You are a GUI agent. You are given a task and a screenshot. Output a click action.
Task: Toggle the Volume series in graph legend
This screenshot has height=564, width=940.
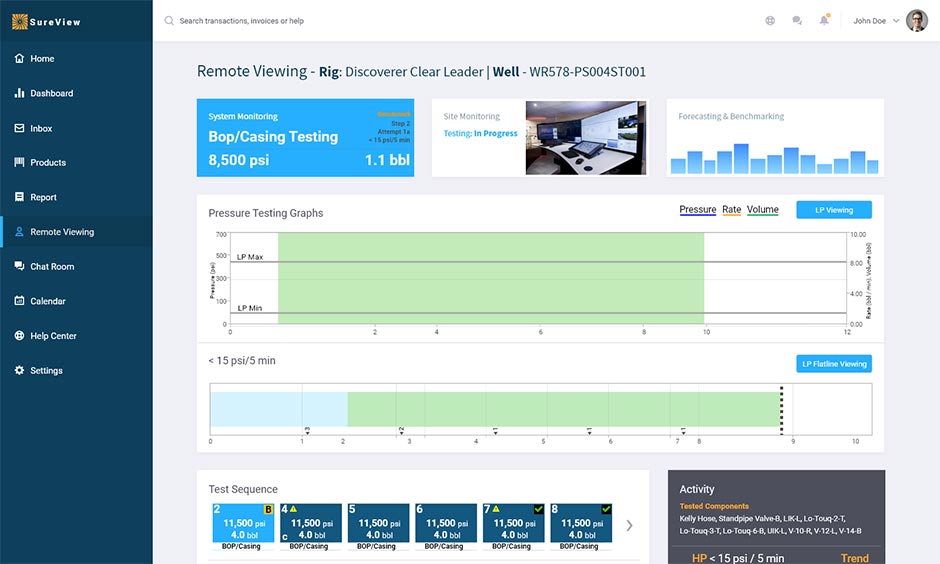[762, 210]
